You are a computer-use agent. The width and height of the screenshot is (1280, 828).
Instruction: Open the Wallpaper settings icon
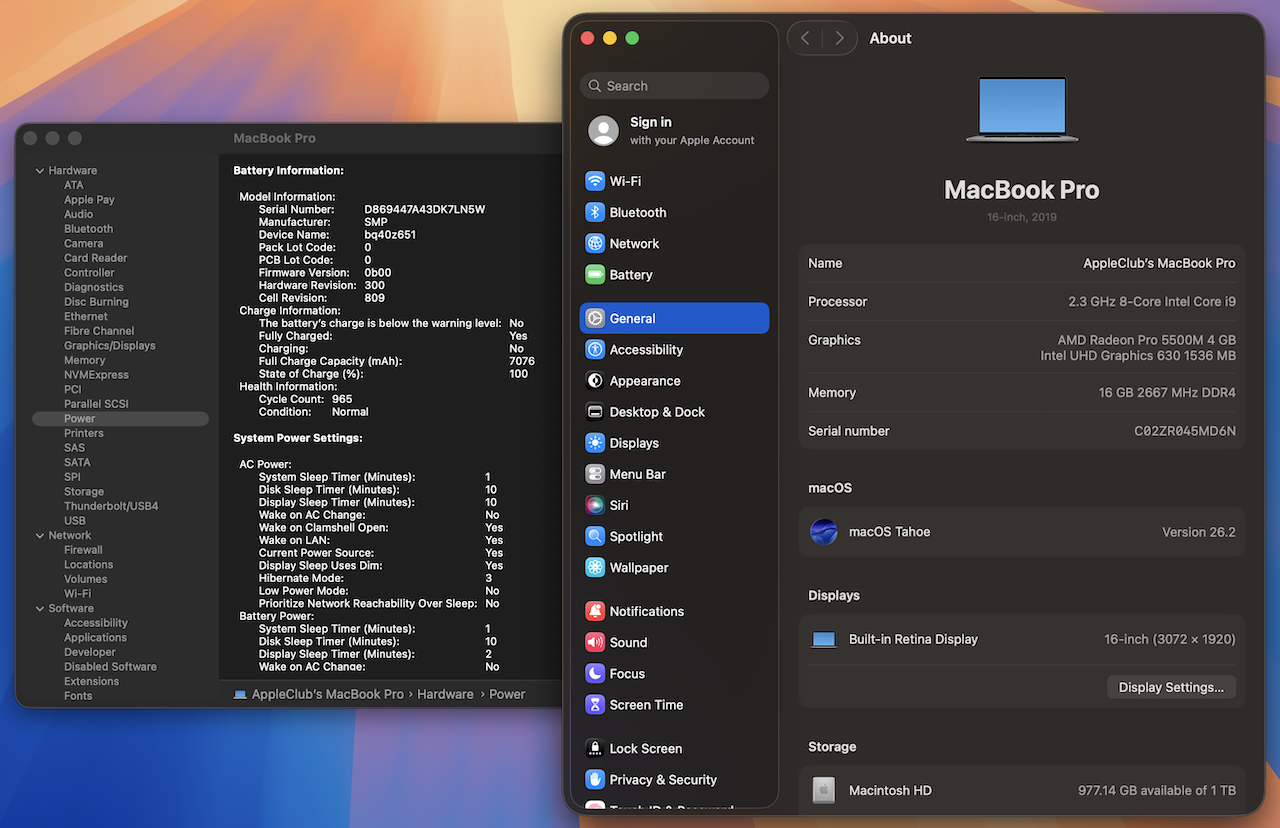click(x=595, y=568)
